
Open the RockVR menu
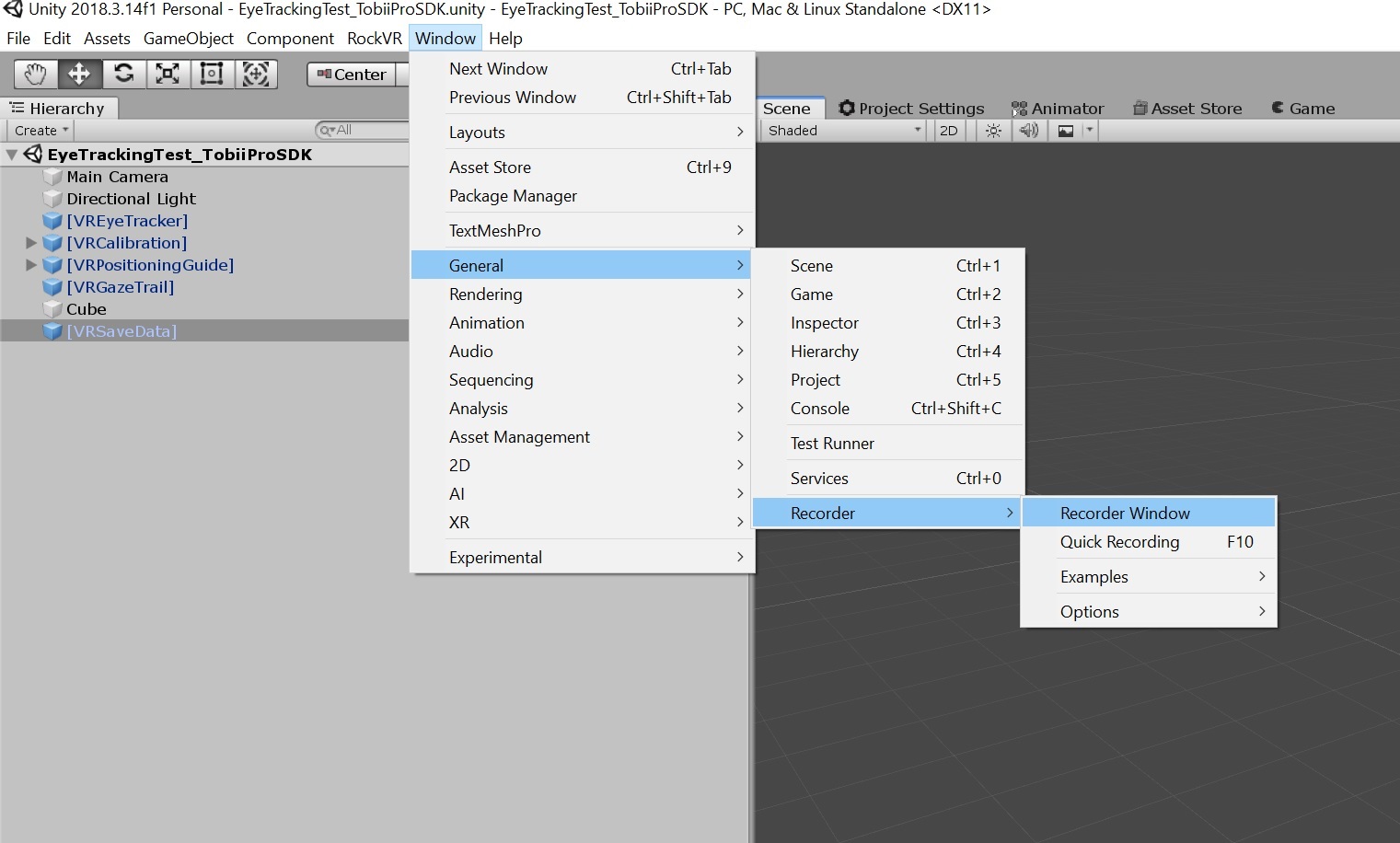375,39
